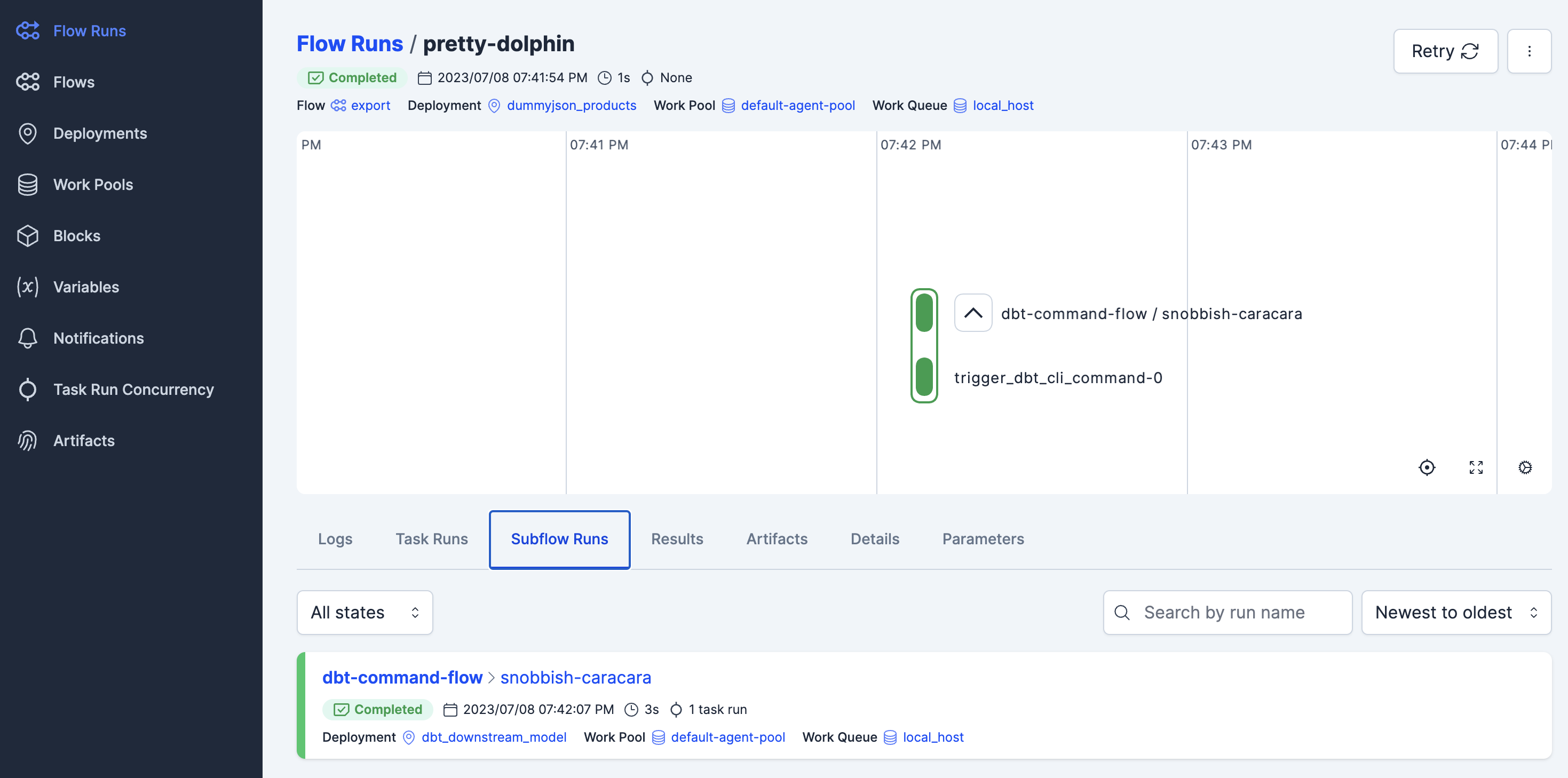Retry the pretty-dolphin flow run
Viewport: 1568px width, 778px height.
[1446, 51]
